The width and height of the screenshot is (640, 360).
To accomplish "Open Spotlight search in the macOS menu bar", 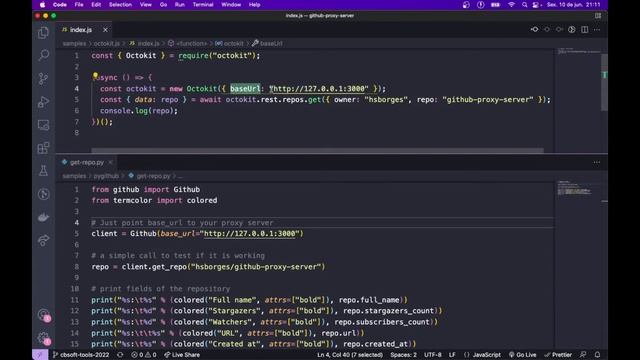I will point(524,5).
